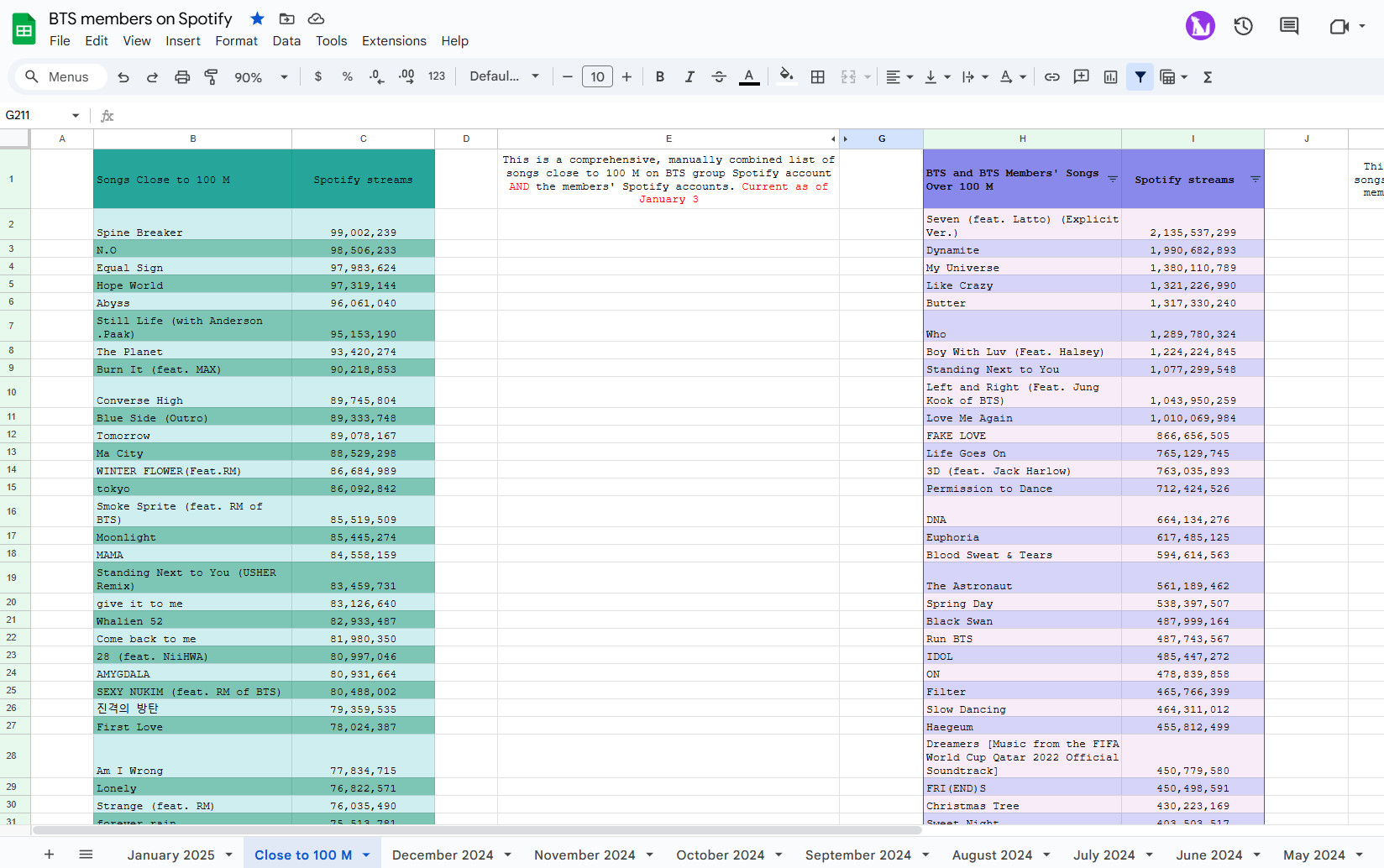
Task: Expand merge cells options arrow
Action: coord(868,77)
